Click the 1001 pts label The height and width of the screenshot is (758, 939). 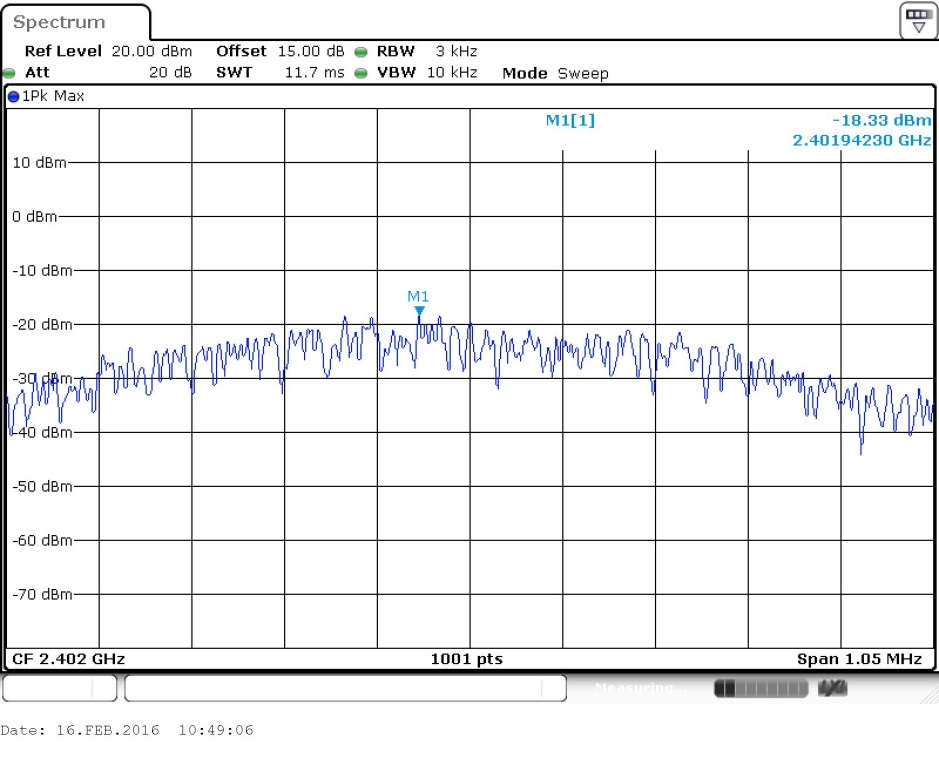pos(467,659)
